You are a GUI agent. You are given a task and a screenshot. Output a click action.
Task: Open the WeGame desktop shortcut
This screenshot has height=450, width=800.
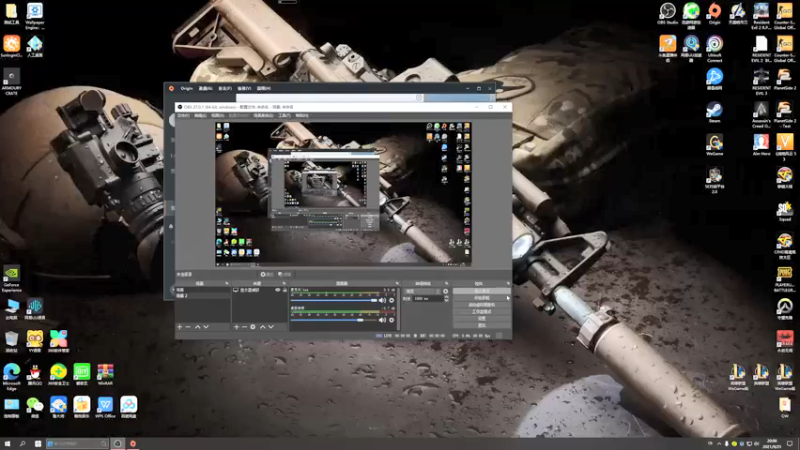(x=714, y=145)
